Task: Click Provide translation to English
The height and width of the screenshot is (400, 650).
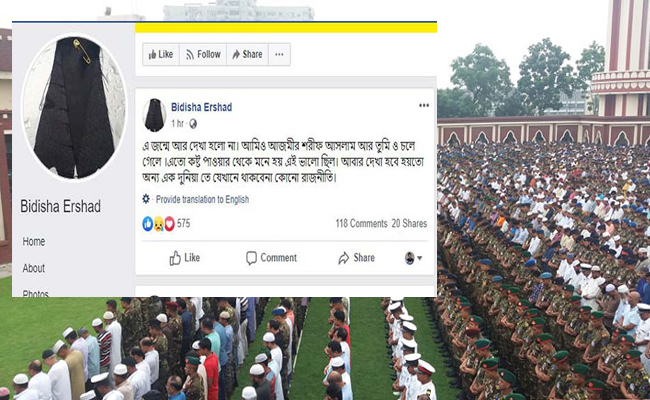Action: point(202,199)
